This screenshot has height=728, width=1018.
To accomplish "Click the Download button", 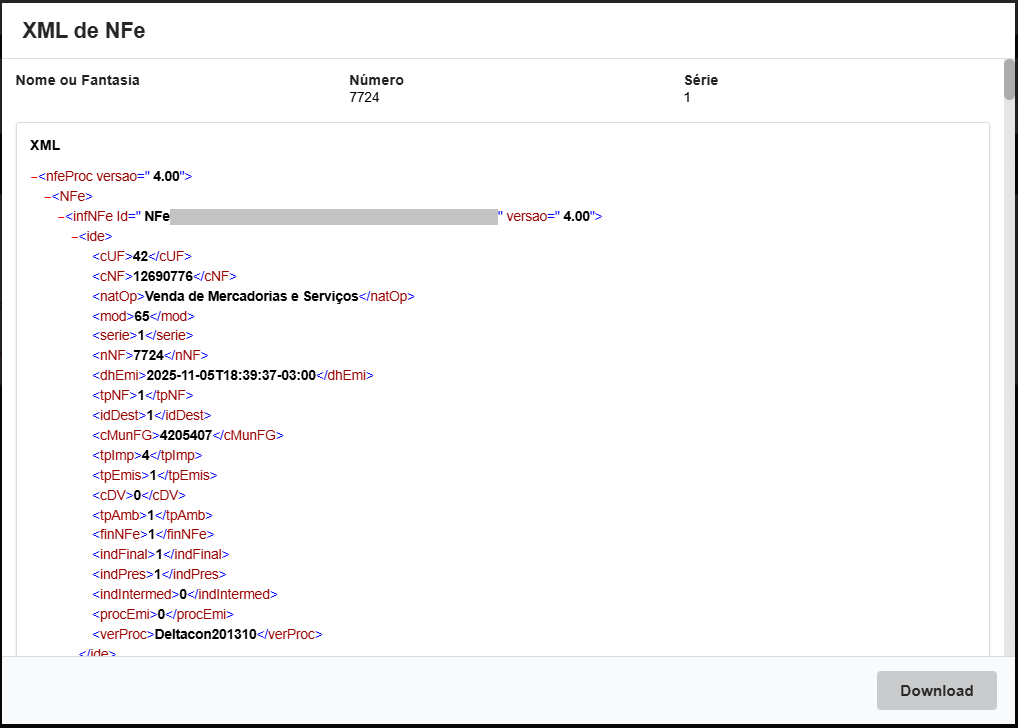I will point(936,691).
